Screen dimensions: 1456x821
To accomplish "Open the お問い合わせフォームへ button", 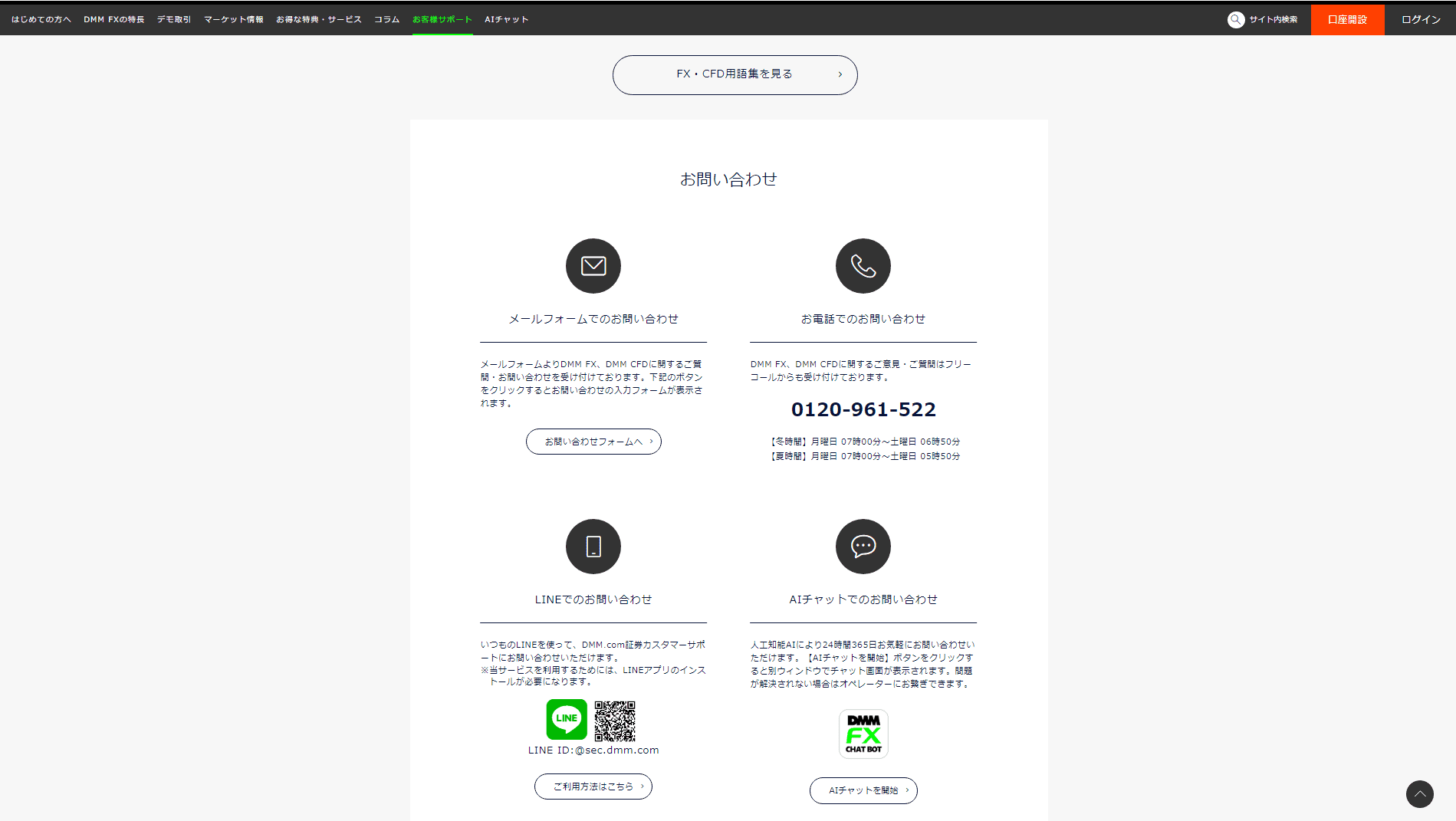I will coord(593,442).
